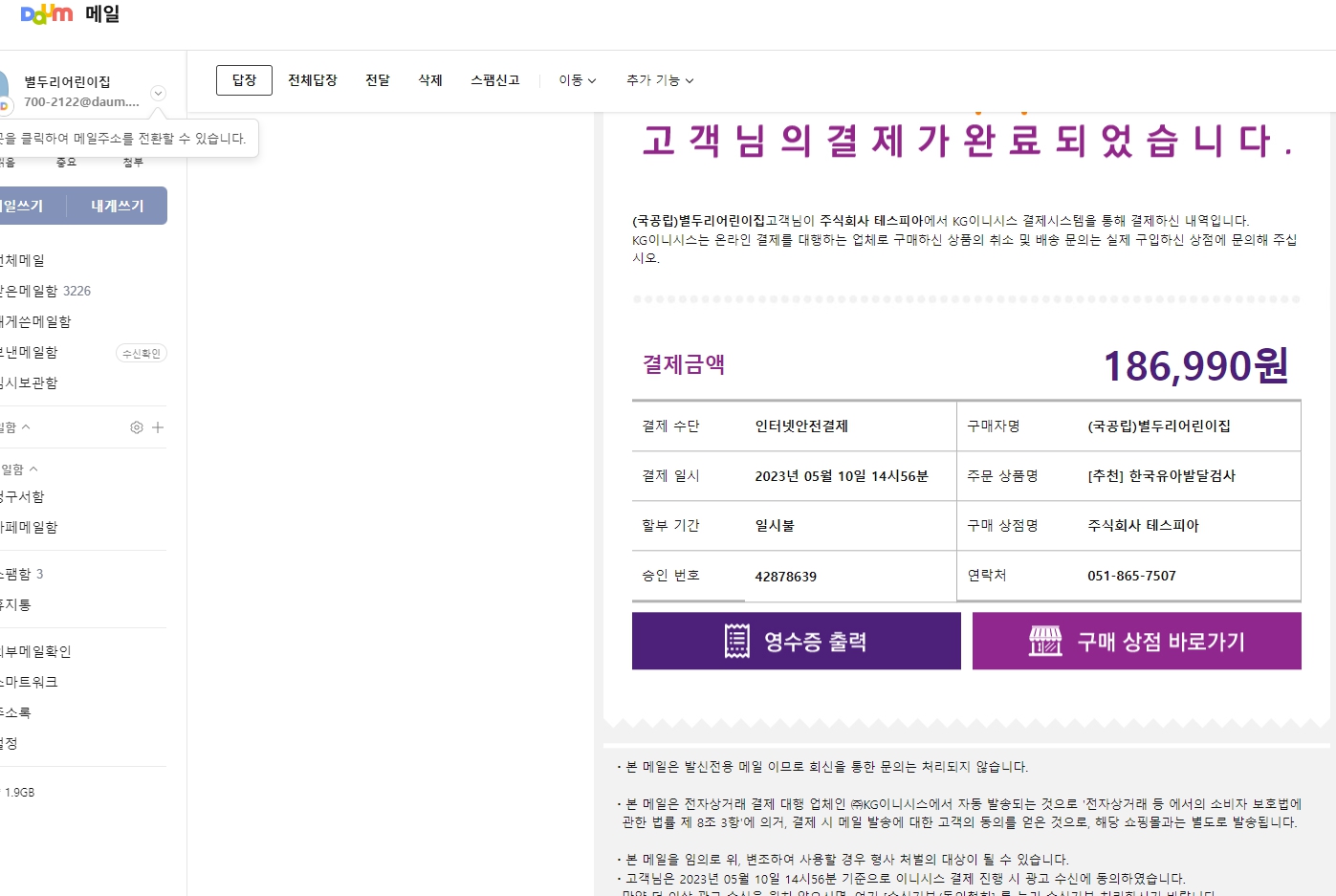Click the payment amount 186,990원
1336x896 pixels.
1195,365
